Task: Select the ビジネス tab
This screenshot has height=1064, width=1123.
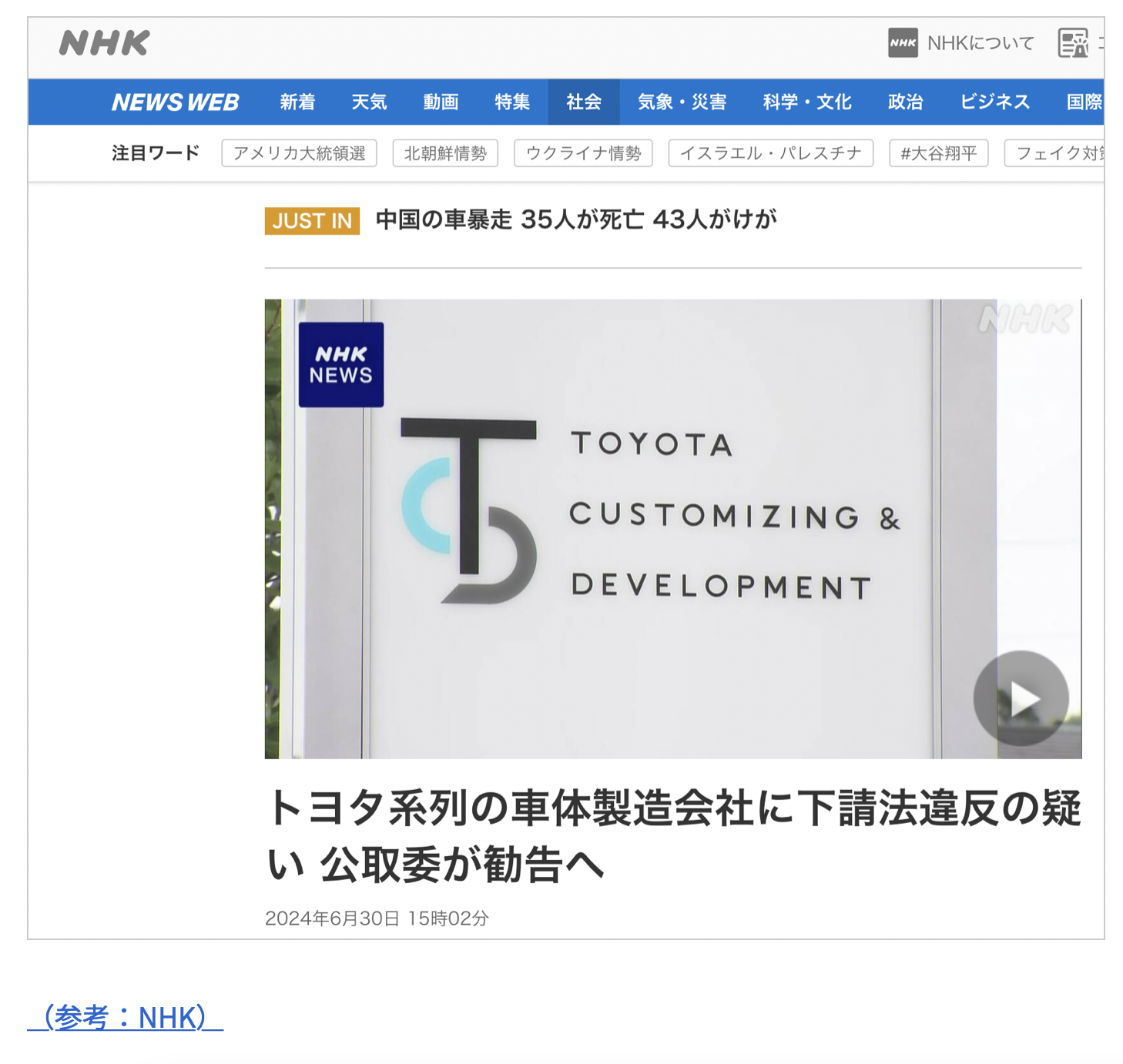Action: tap(995, 102)
